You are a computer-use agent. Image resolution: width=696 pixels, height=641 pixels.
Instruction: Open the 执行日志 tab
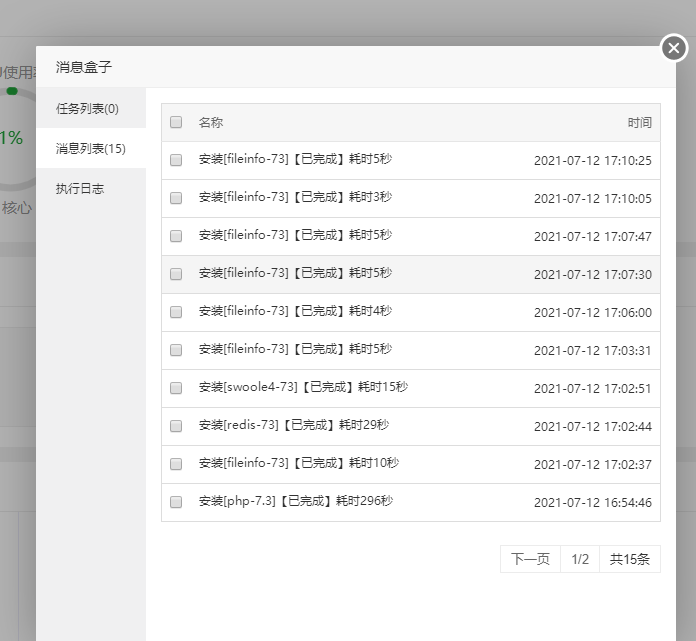[91, 189]
